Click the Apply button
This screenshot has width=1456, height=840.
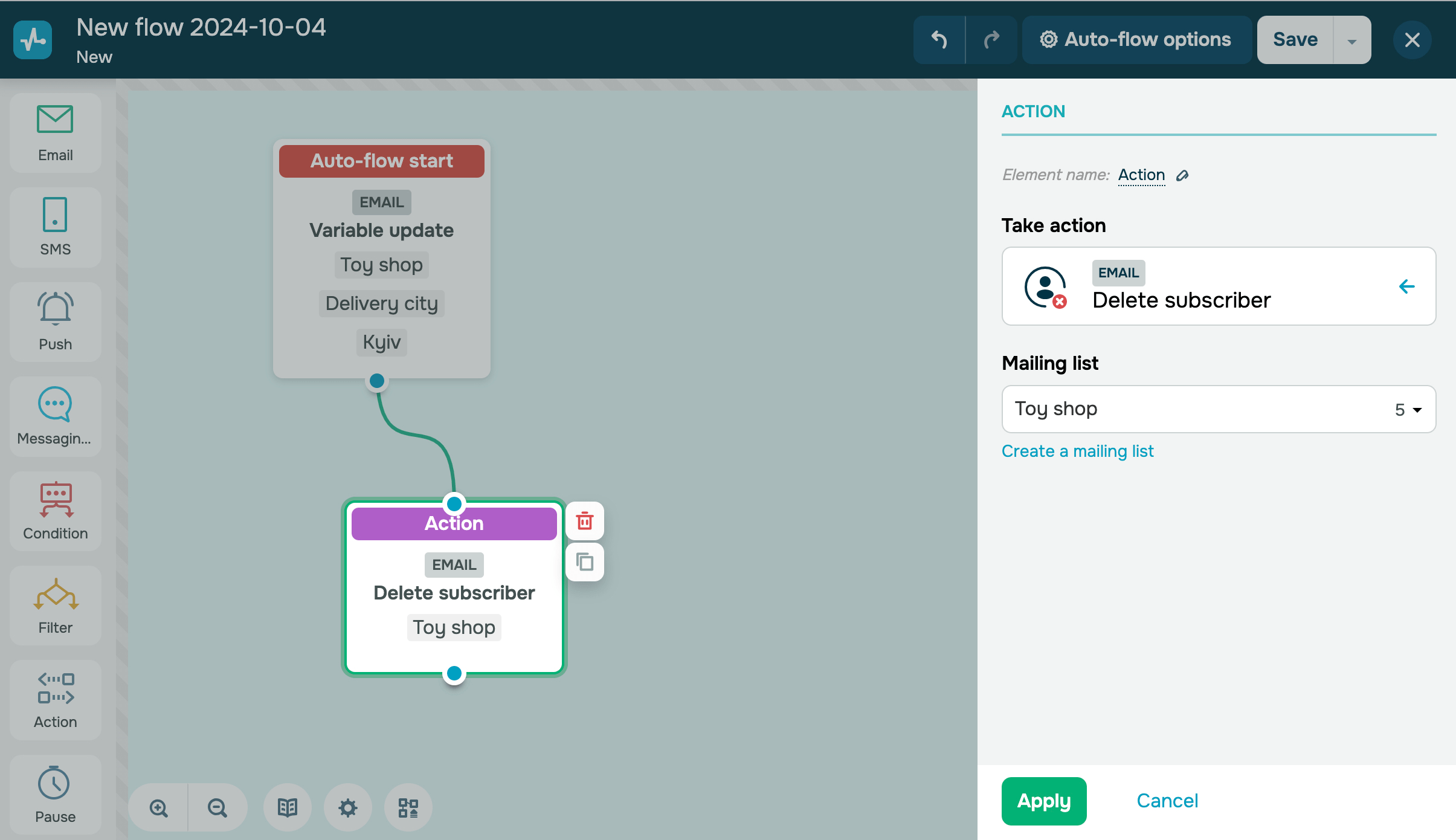click(x=1043, y=801)
